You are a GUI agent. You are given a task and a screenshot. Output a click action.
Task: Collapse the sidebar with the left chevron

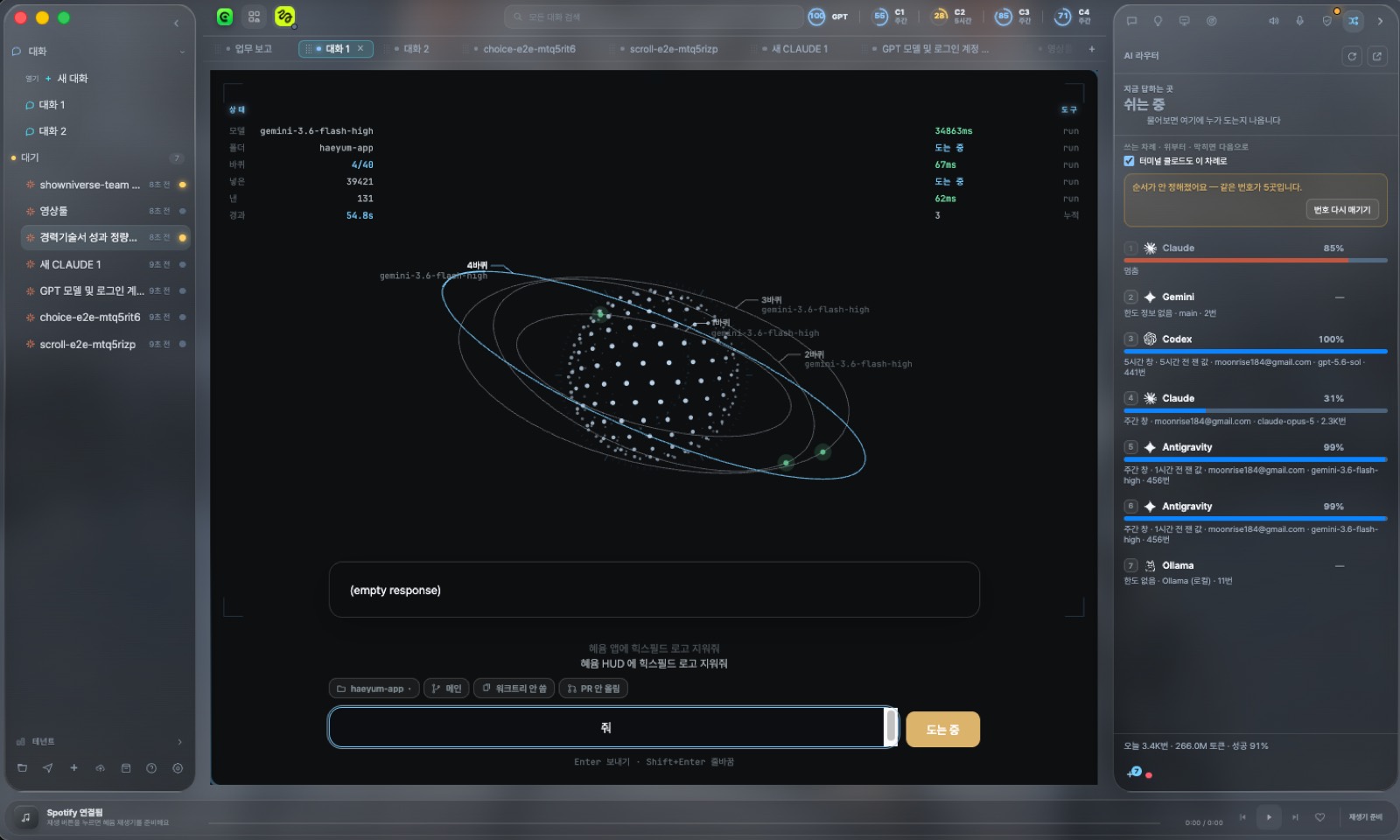(176, 23)
